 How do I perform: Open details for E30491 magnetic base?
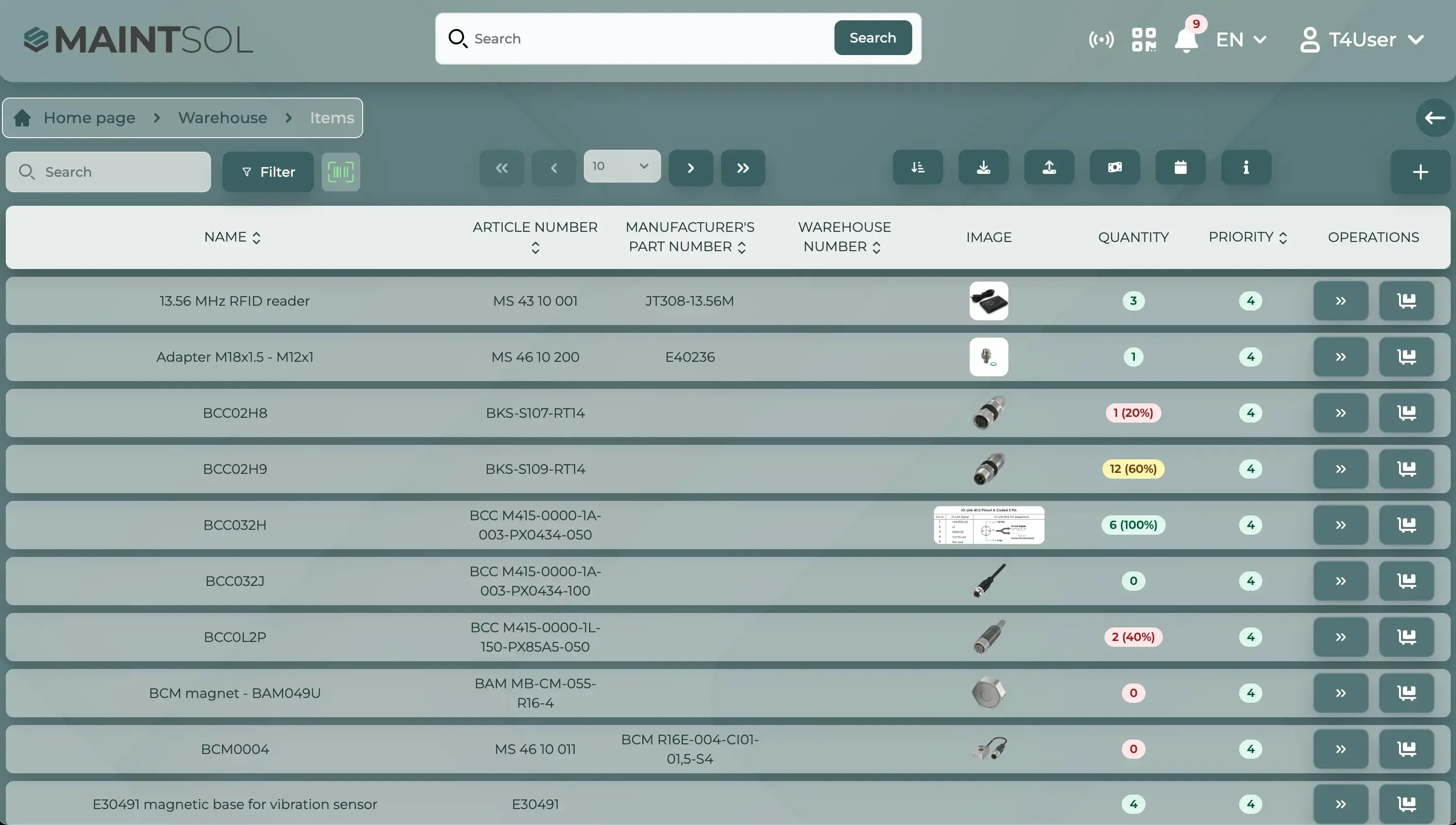1341,804
